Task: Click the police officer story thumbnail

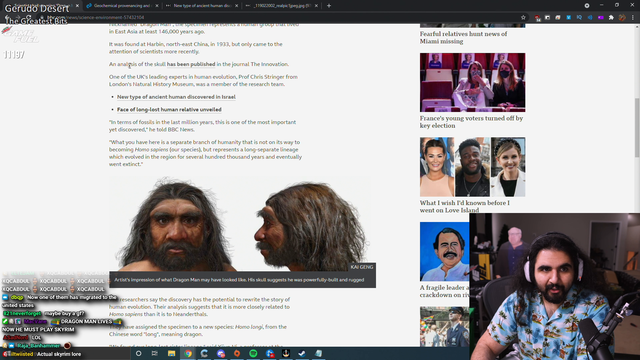Action: tap(444, 327)
